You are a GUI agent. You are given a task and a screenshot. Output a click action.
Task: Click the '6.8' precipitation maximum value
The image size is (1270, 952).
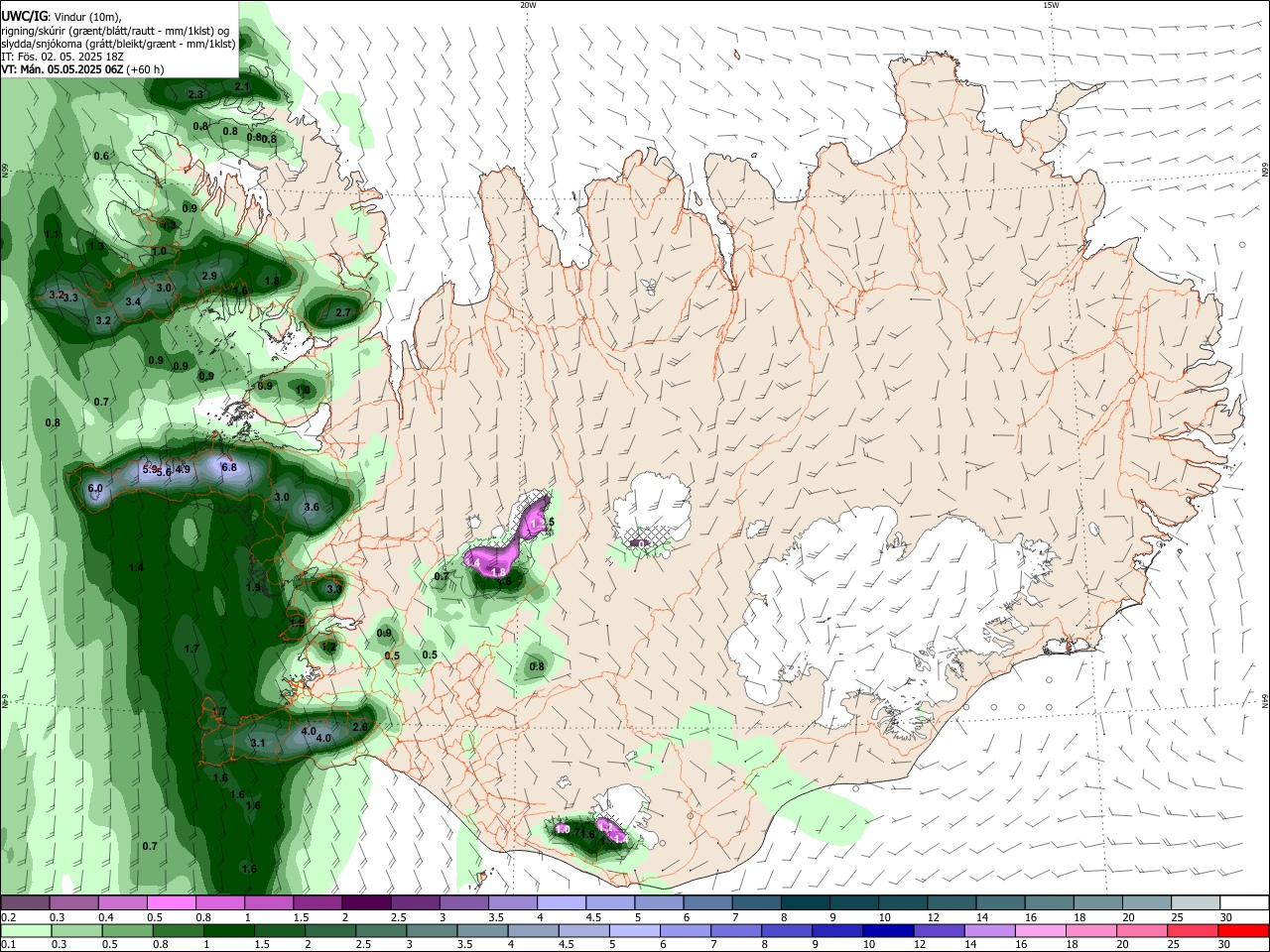[x=229, y=467]
